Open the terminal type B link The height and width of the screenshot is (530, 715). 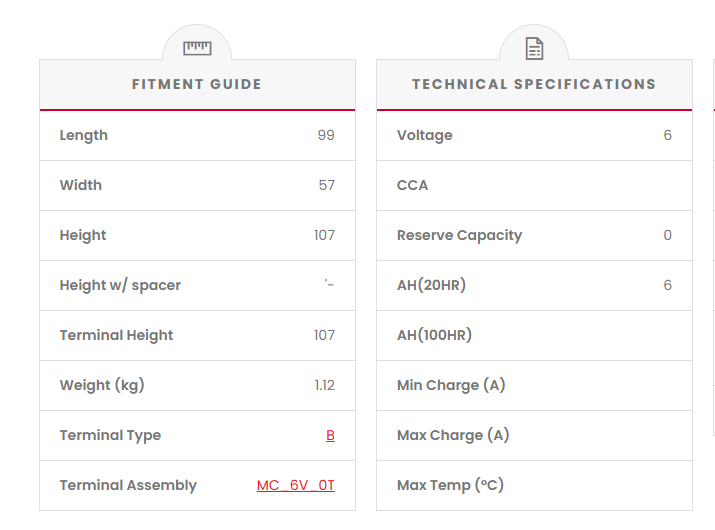pos(330,435)
